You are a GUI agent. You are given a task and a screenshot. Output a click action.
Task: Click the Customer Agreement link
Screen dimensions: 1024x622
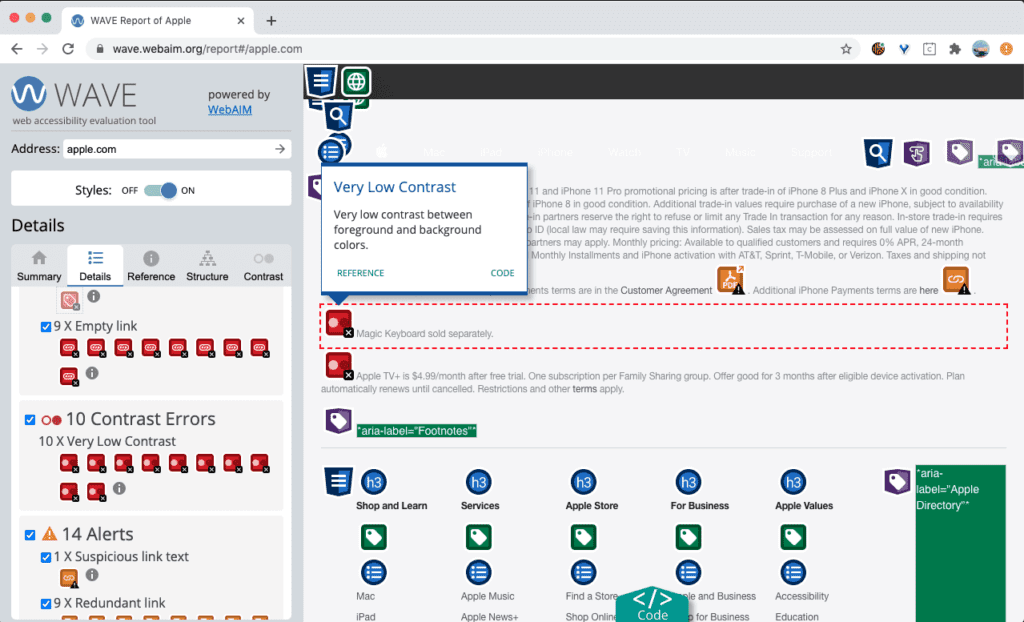(666, 291)
